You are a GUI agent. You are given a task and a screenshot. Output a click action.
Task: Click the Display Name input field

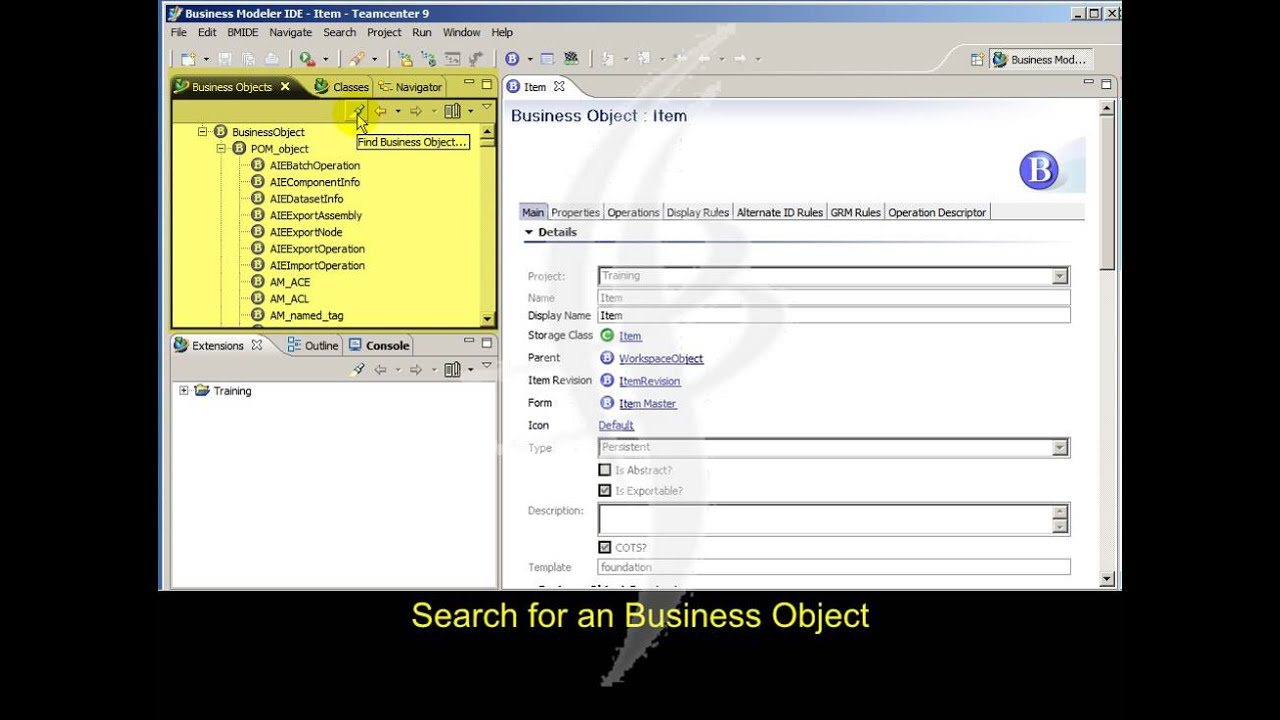tap(834, 316)
